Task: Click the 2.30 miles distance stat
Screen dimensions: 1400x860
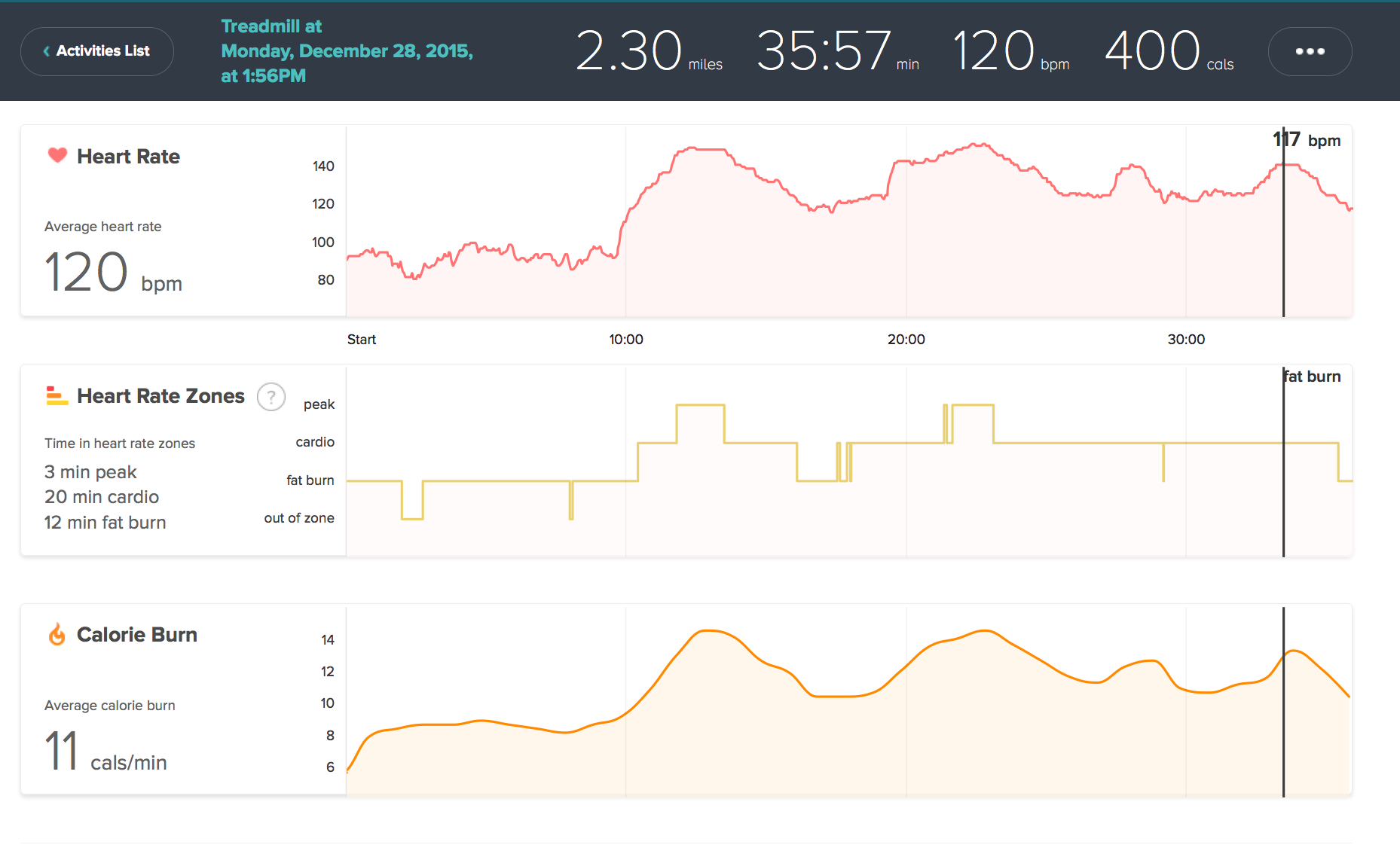Action: 648,51
